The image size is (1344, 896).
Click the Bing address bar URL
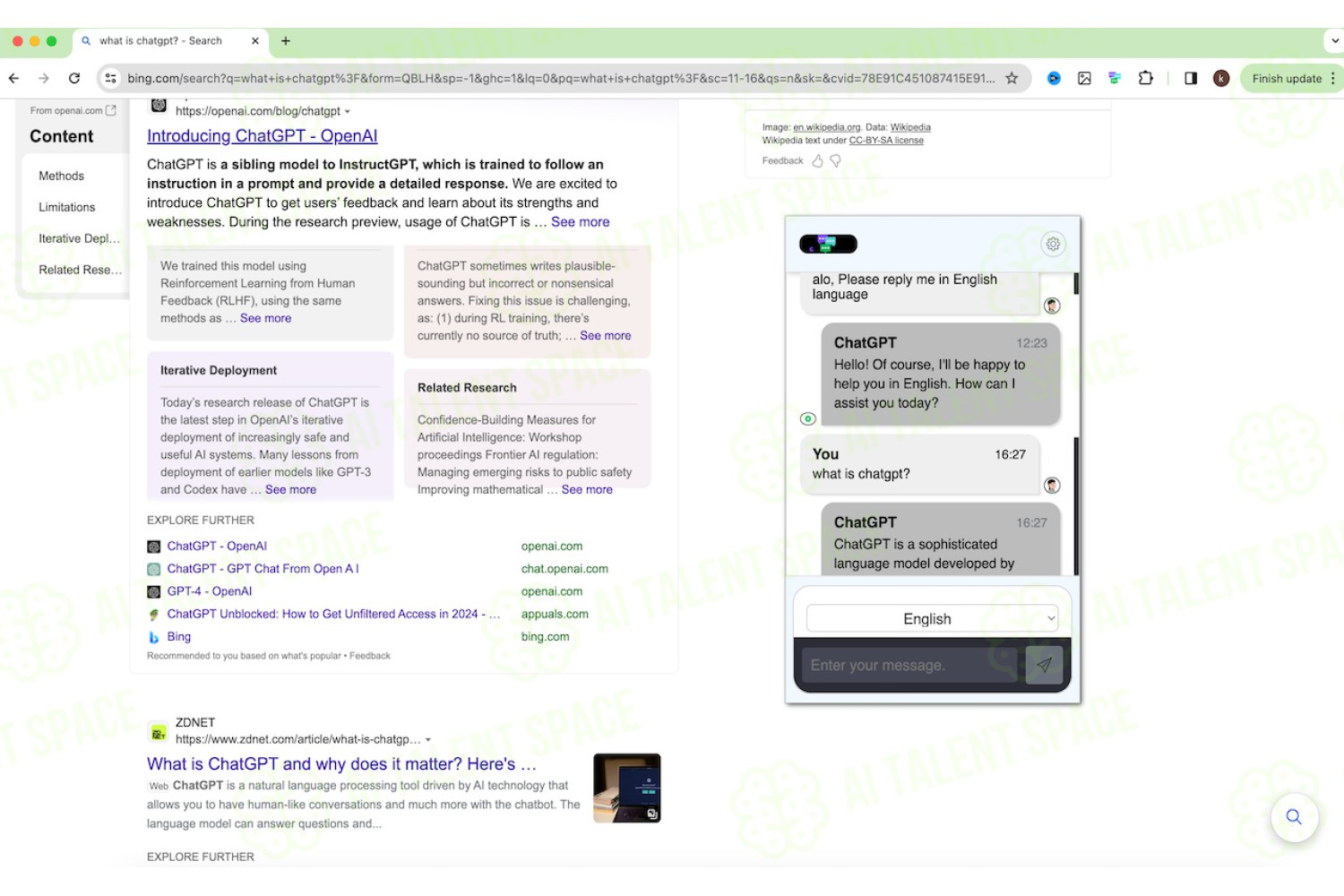pos(561,78)
